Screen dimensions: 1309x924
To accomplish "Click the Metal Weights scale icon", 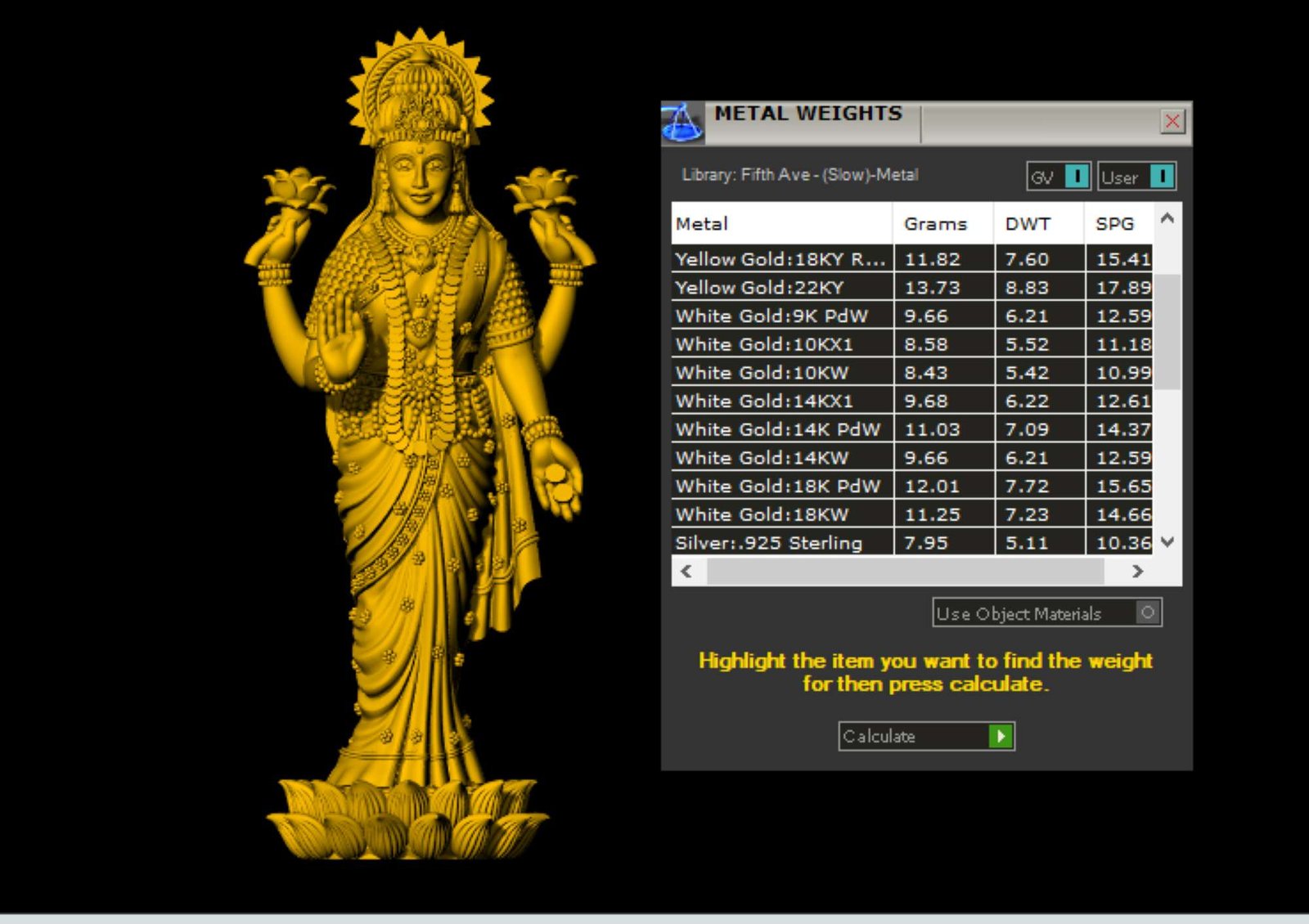I will 681,123.
